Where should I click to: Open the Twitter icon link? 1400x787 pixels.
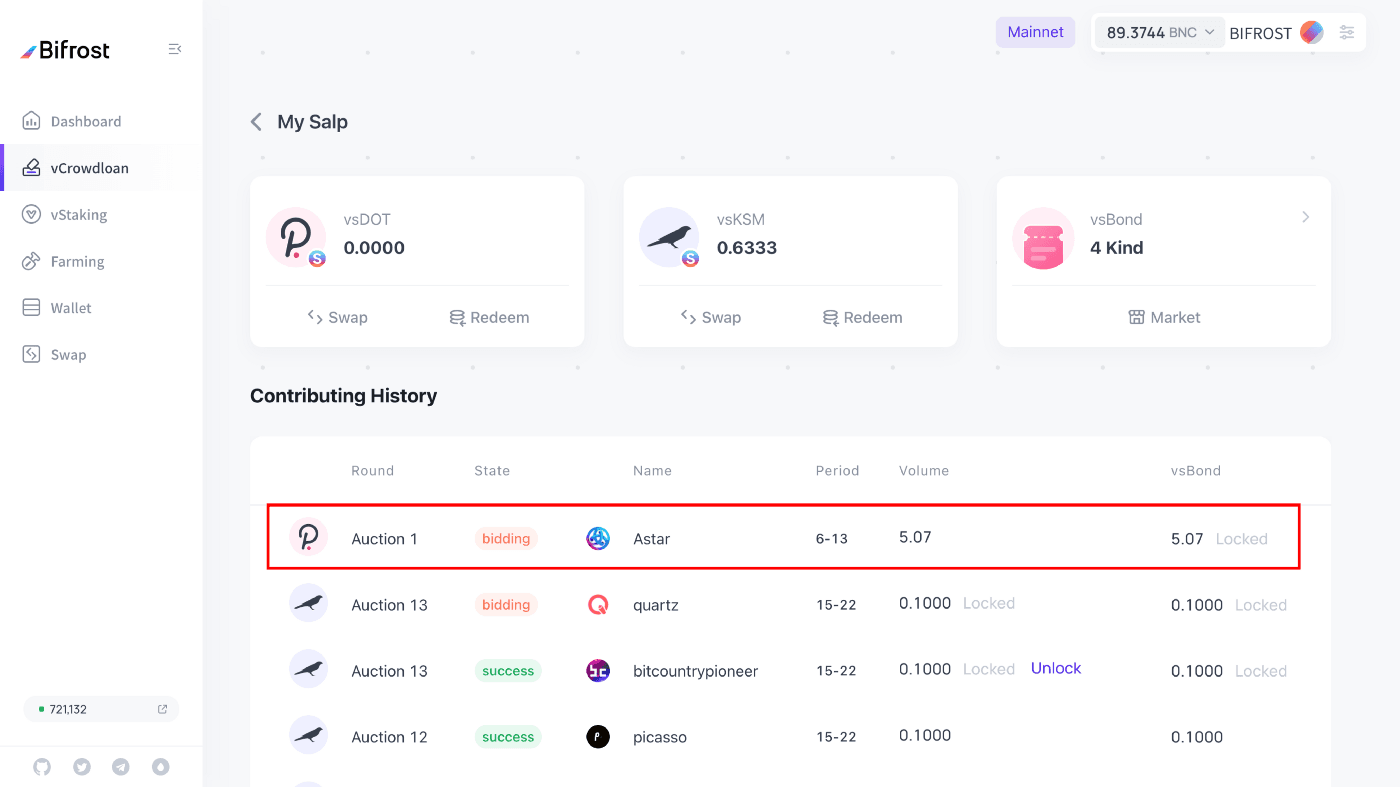pyautogui.click(x=82, y=767)
